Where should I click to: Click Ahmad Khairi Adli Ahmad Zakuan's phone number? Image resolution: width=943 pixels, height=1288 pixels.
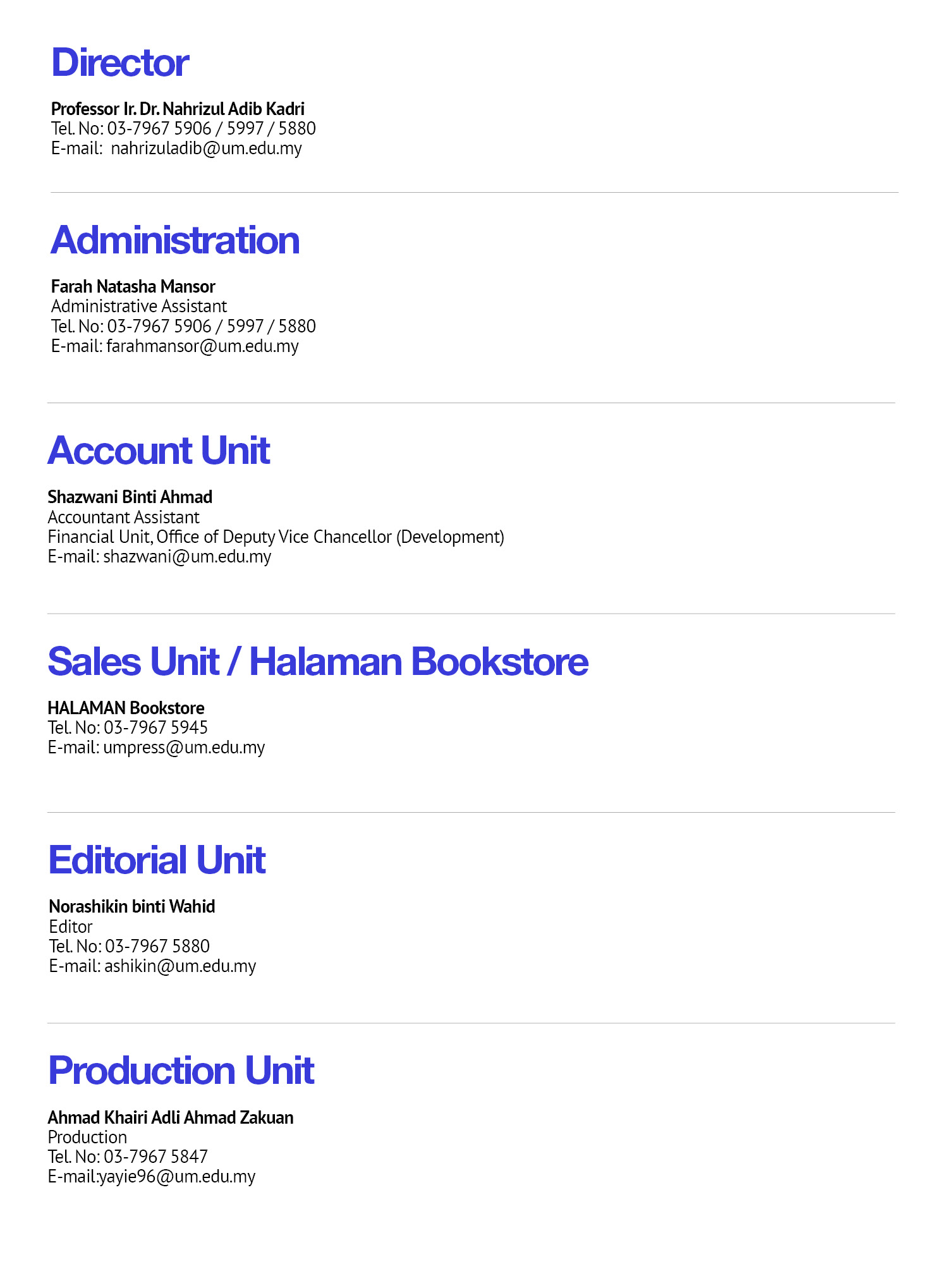click(x=155, y=1157)
